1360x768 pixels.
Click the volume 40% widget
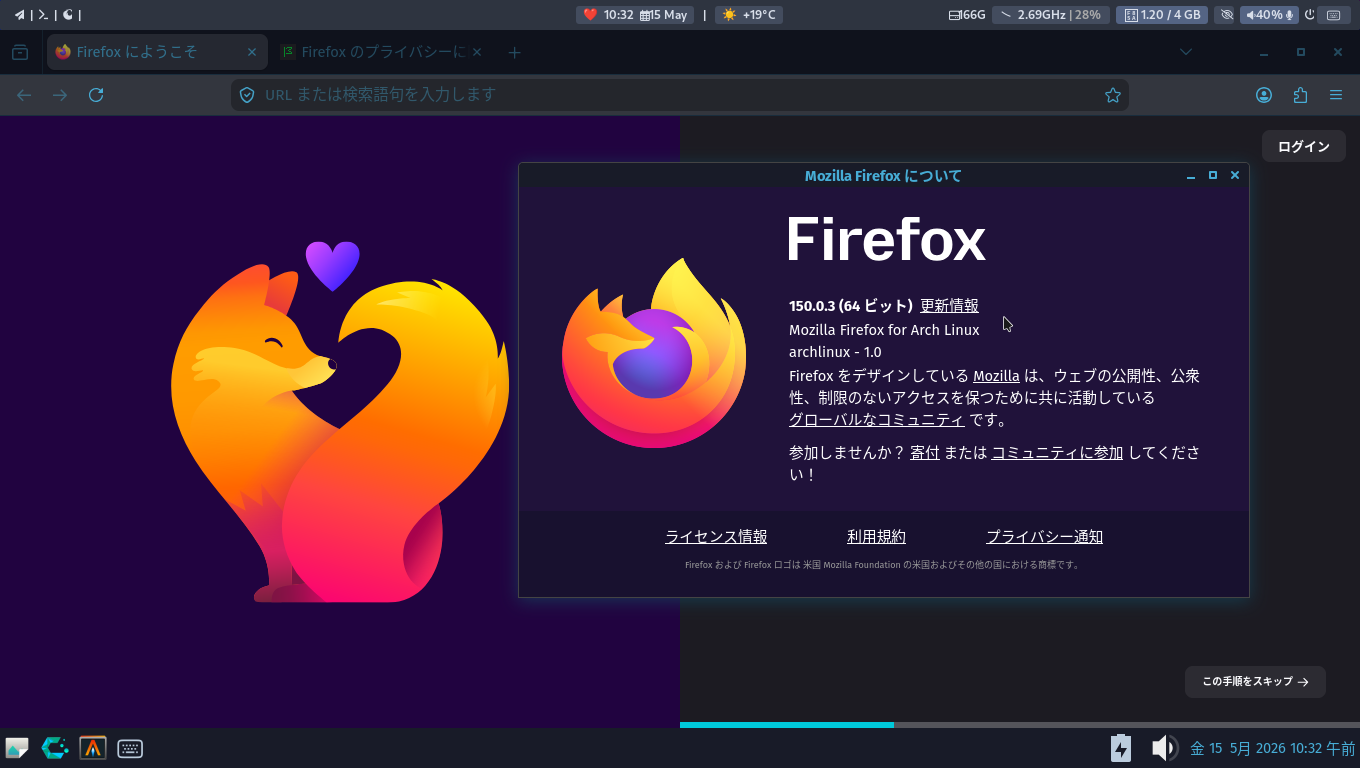1269,15
